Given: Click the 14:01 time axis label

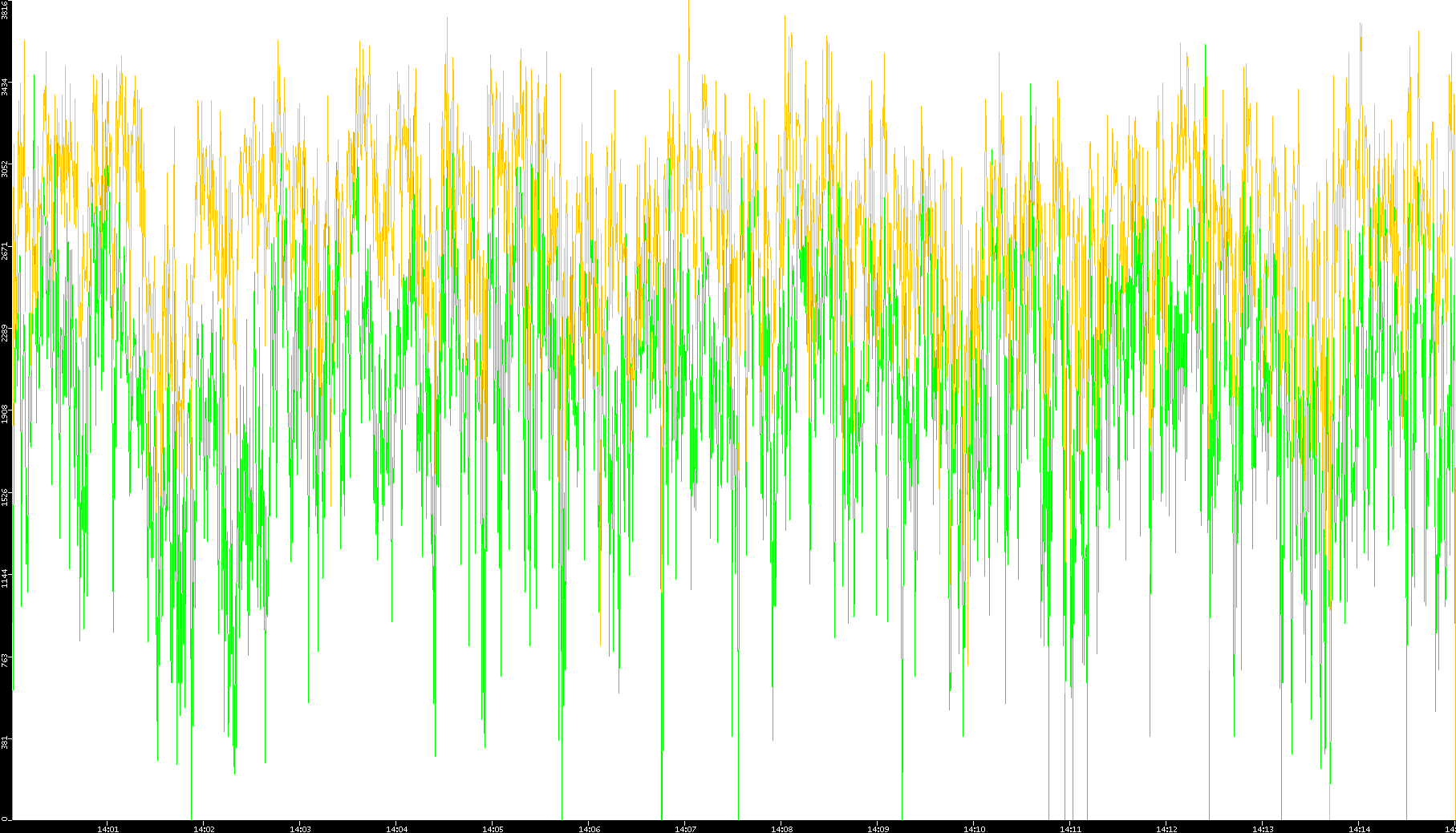Looking at the screenshot, I should (107, 829).
